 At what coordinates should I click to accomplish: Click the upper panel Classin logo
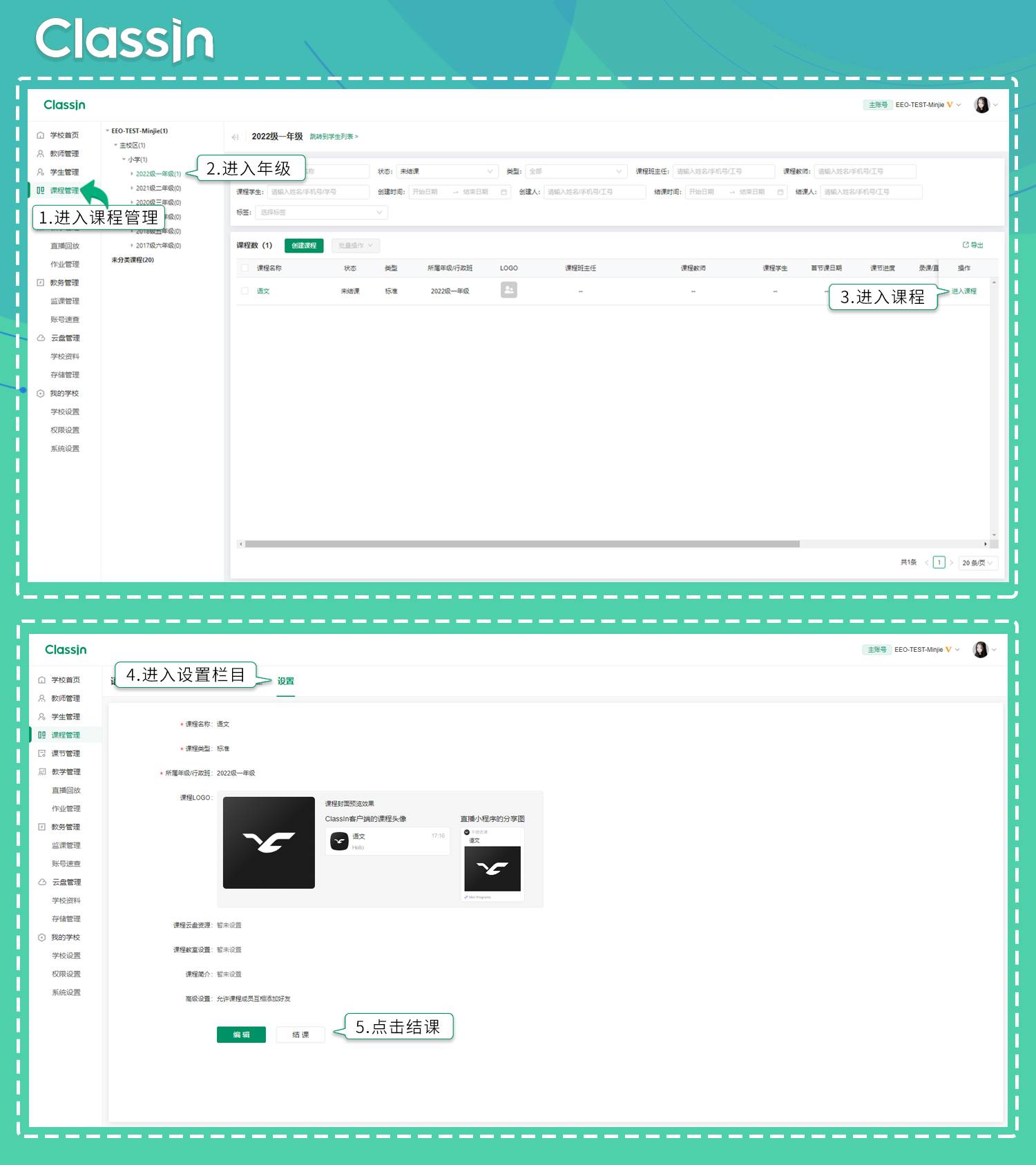tap(64, 105)
